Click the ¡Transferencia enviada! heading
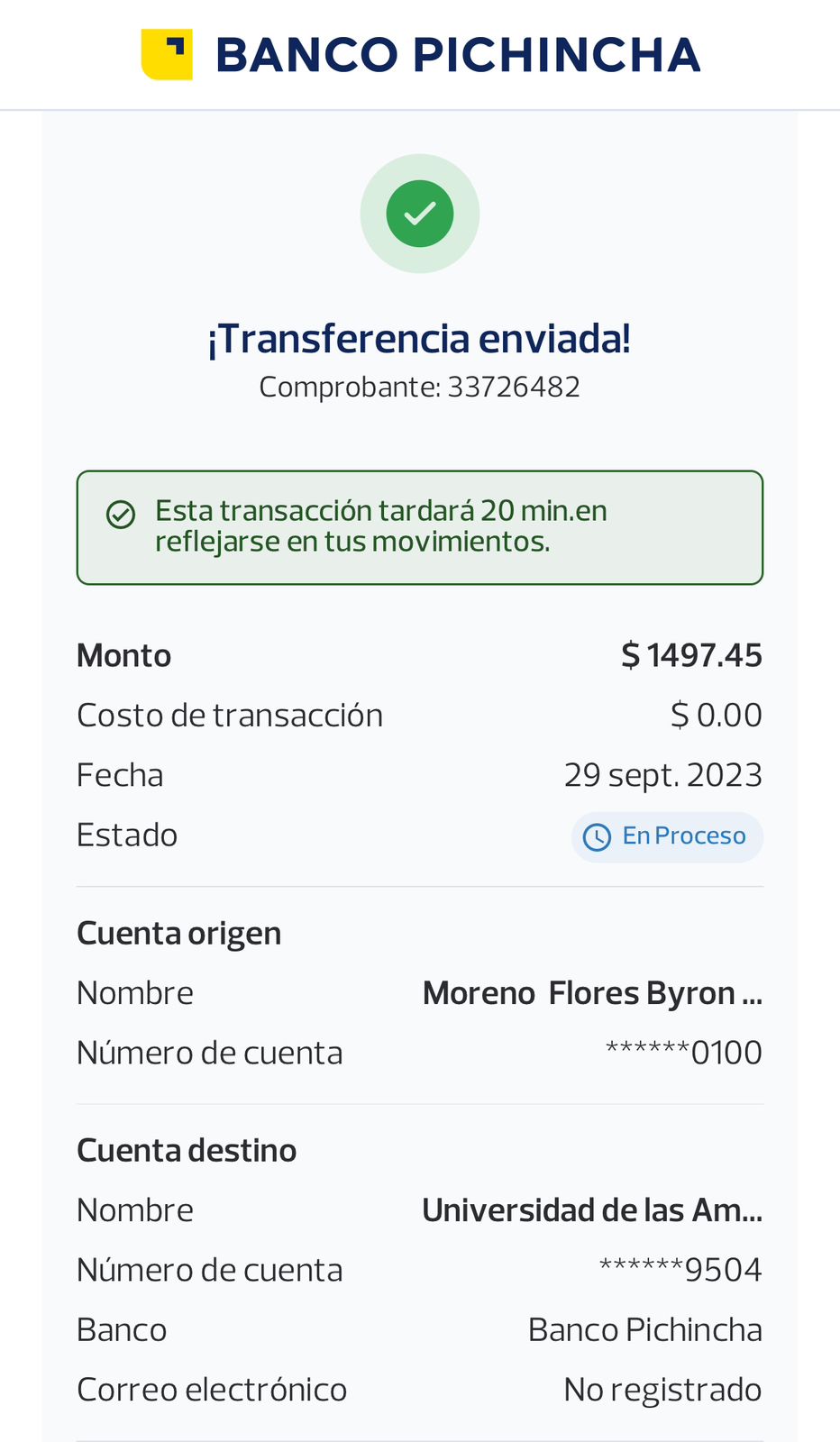This screenshot has height=1442, width=840. 419,339
